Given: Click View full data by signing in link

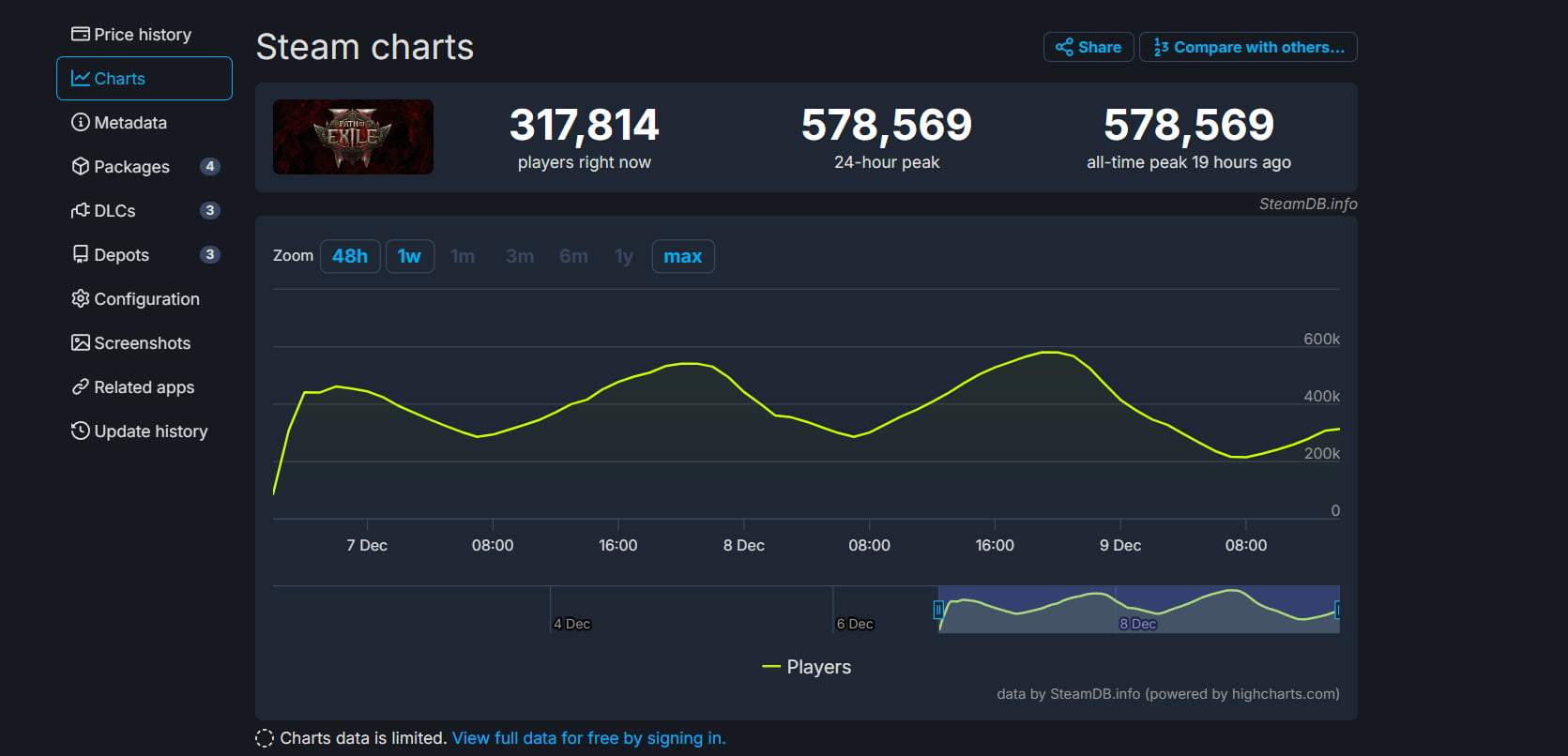Looking at the screenshot, I should pos(588,738).
